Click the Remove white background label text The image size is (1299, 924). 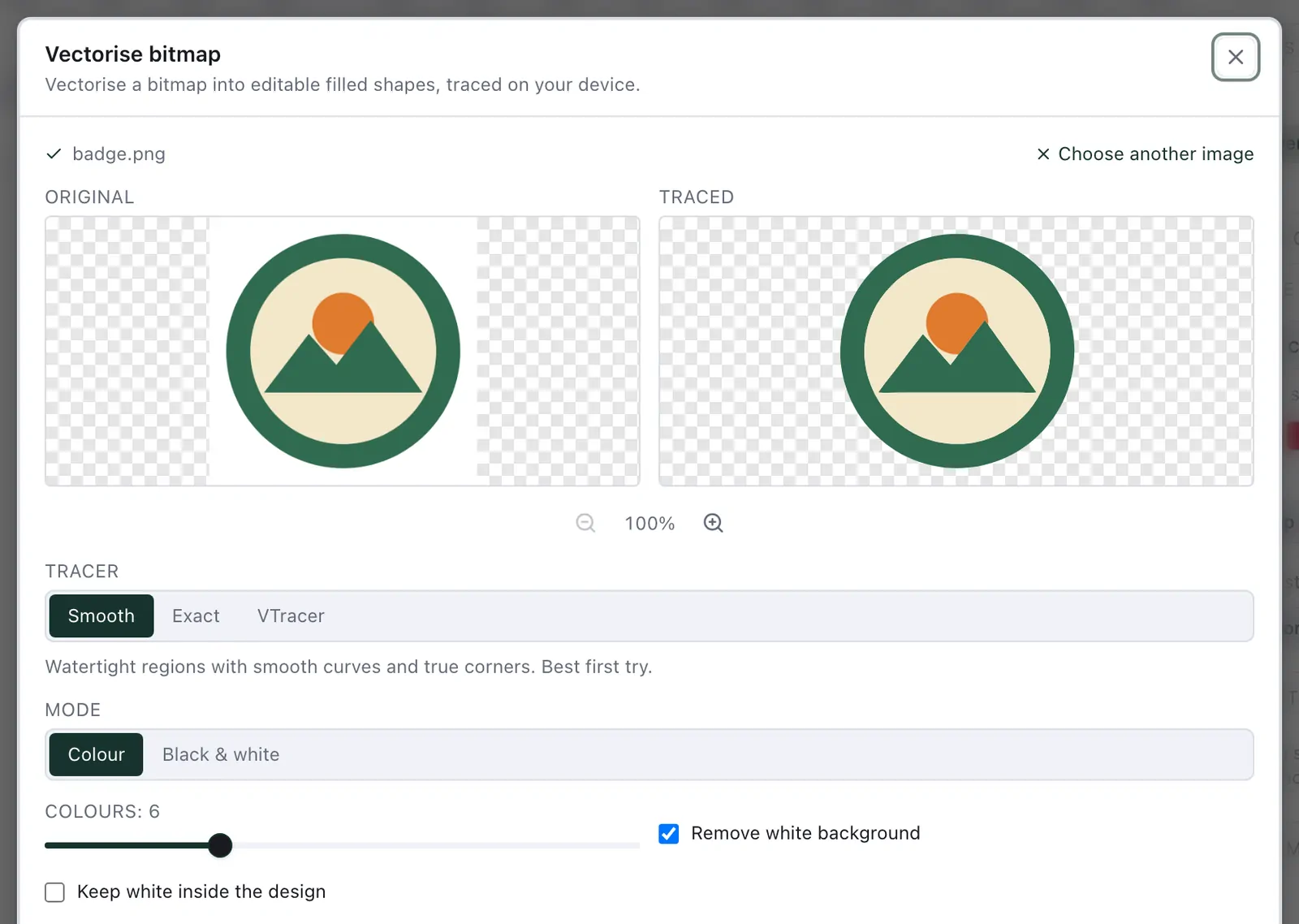[805, 833]
